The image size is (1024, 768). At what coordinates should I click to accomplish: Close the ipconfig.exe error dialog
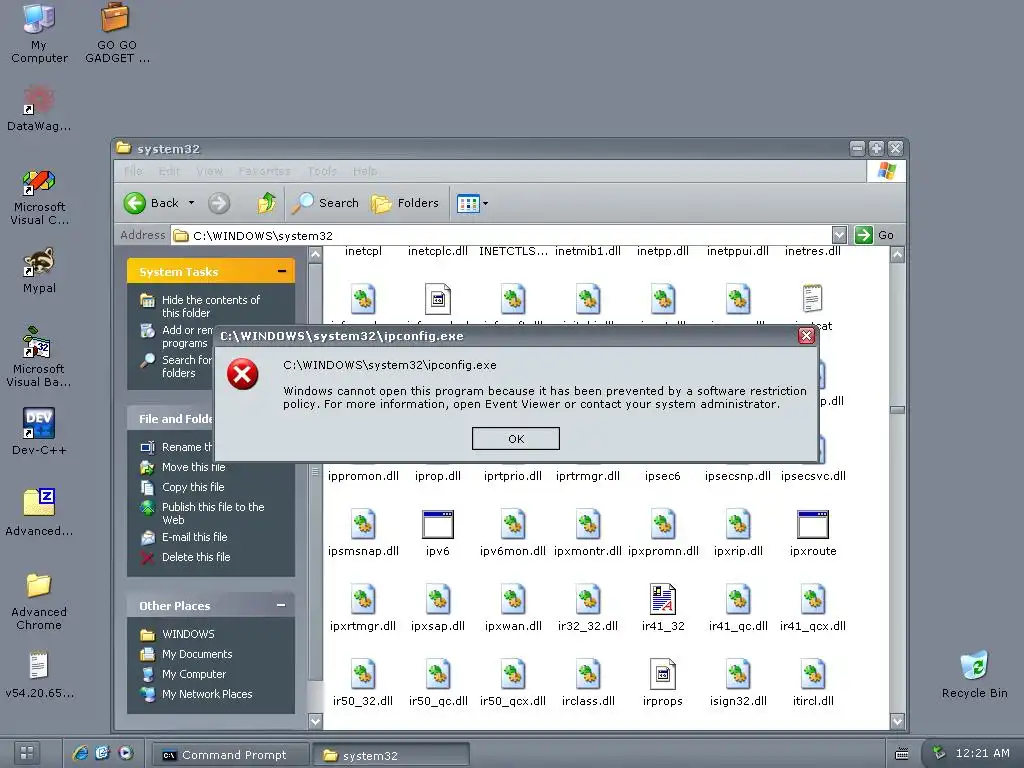(806, 336)
